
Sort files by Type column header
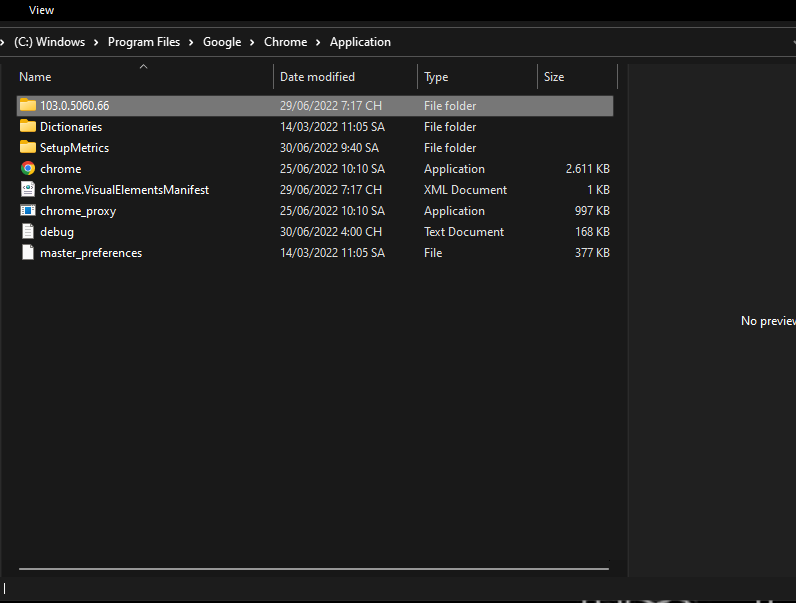pos(436,77)
